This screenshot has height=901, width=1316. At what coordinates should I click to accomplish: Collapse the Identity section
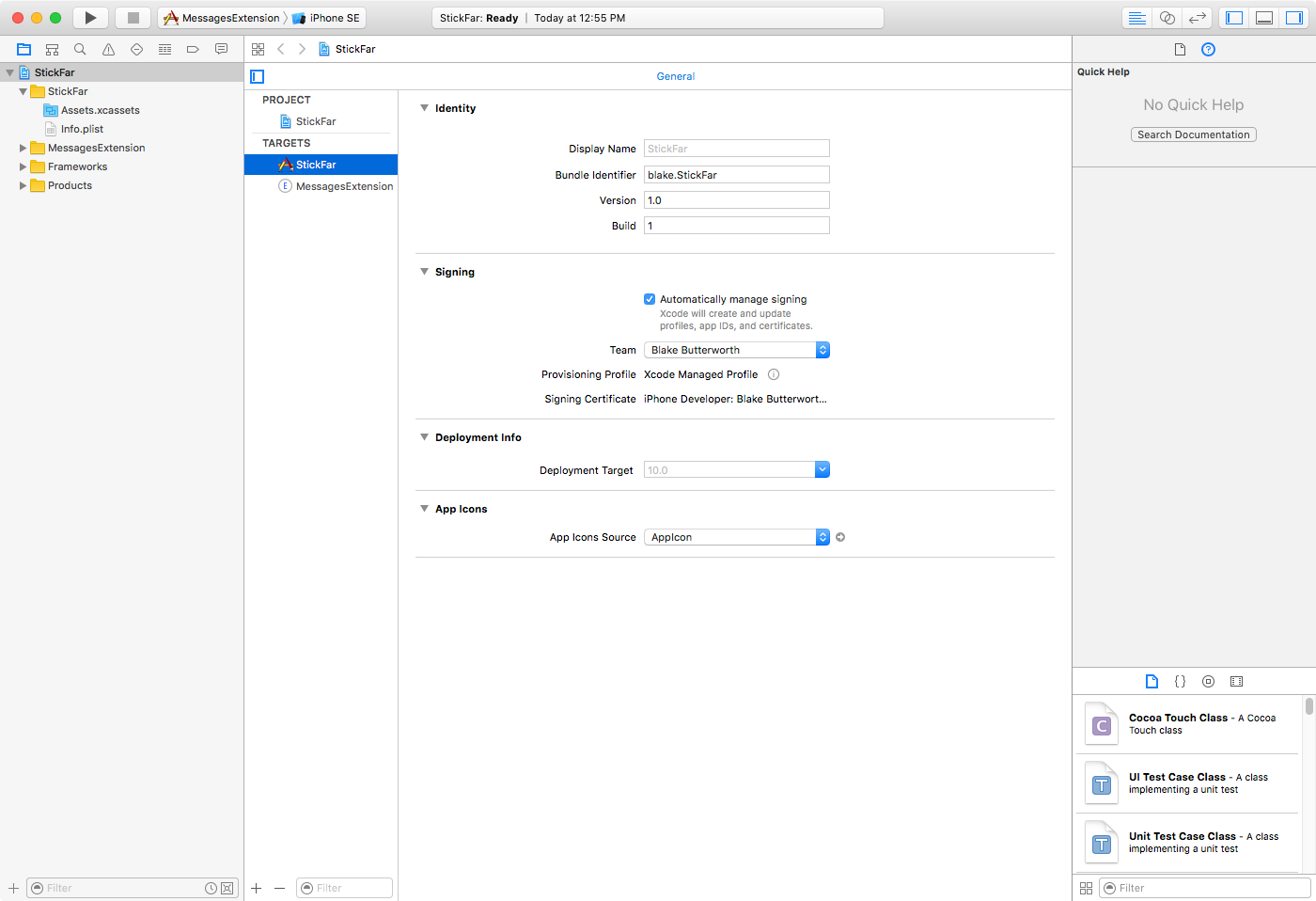[x=424, y=108]
